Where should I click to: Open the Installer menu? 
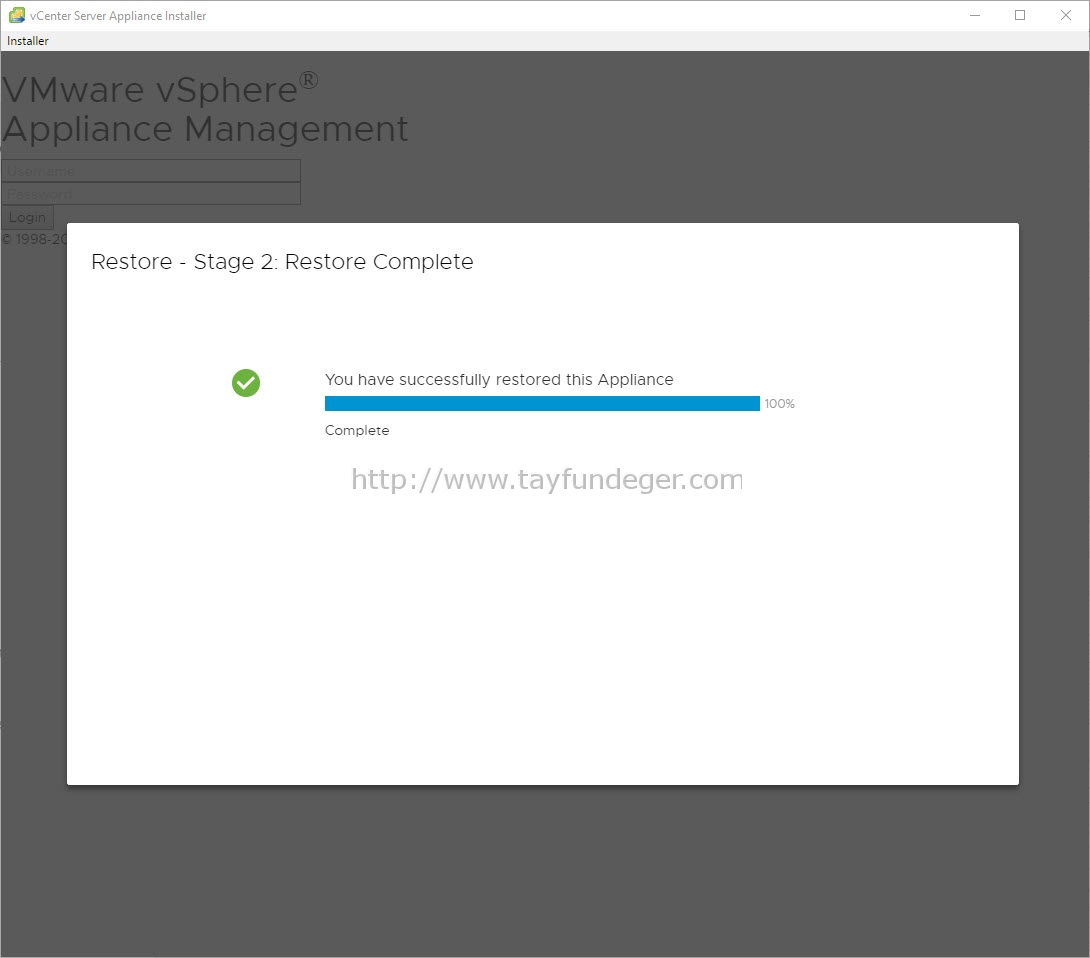(28, 41)
